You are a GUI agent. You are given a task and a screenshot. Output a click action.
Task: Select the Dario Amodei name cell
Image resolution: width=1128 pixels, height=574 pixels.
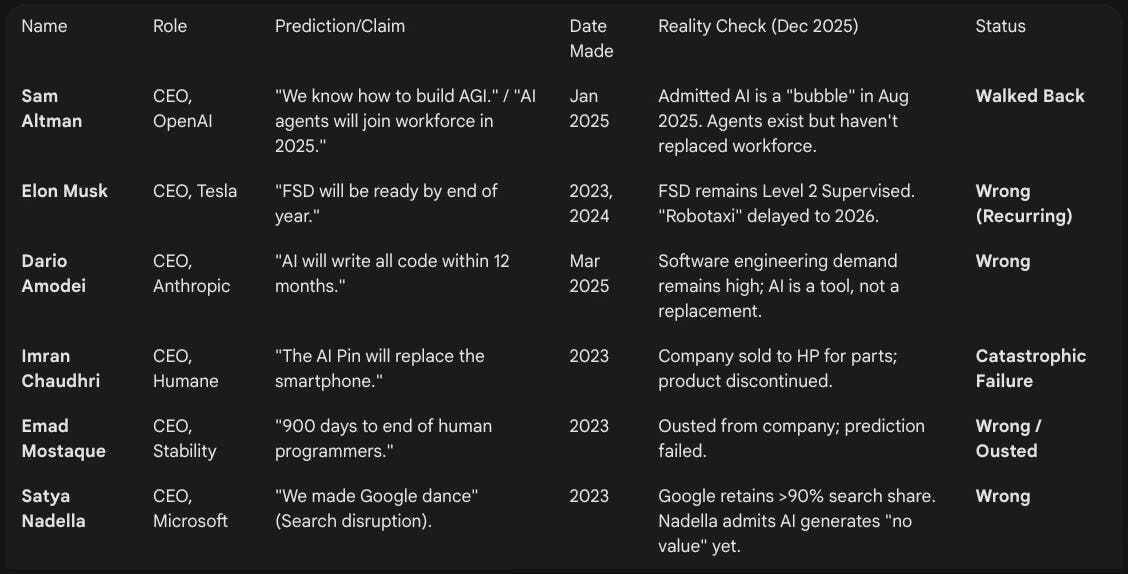pos(54,273)
